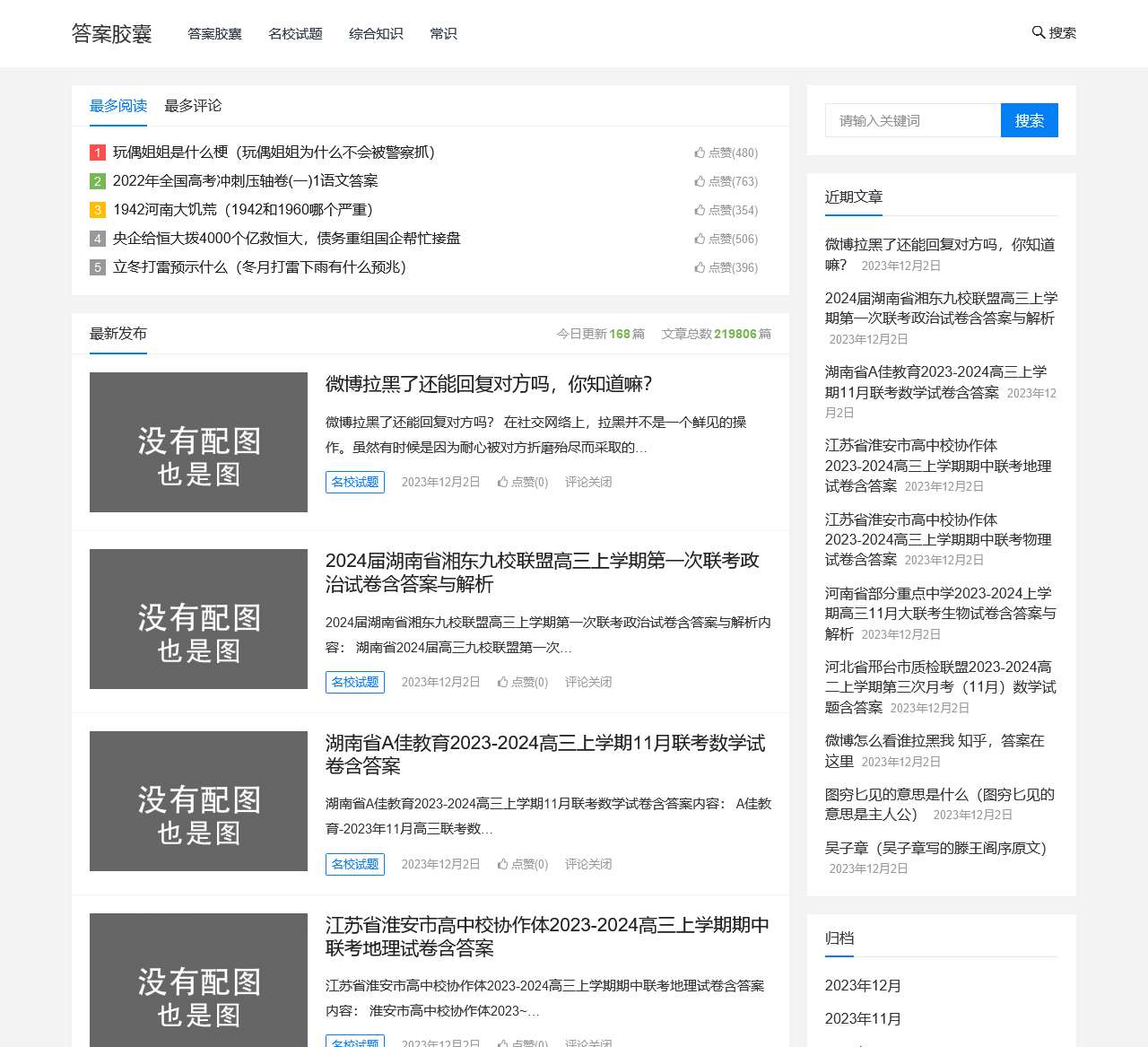Click thumbs-up icon showing 点赞(480)
The height and width of the screenshot is (1047, 1148).
(x=700, y=153)
